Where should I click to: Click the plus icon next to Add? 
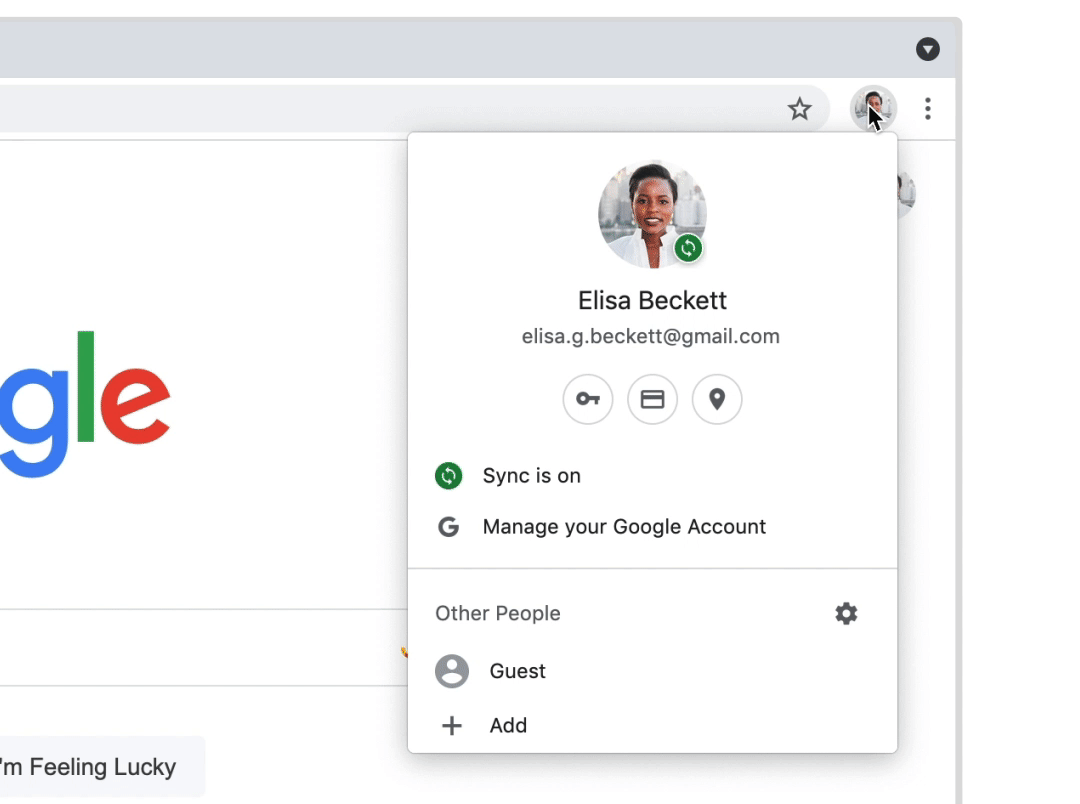[x=452, y=726]
